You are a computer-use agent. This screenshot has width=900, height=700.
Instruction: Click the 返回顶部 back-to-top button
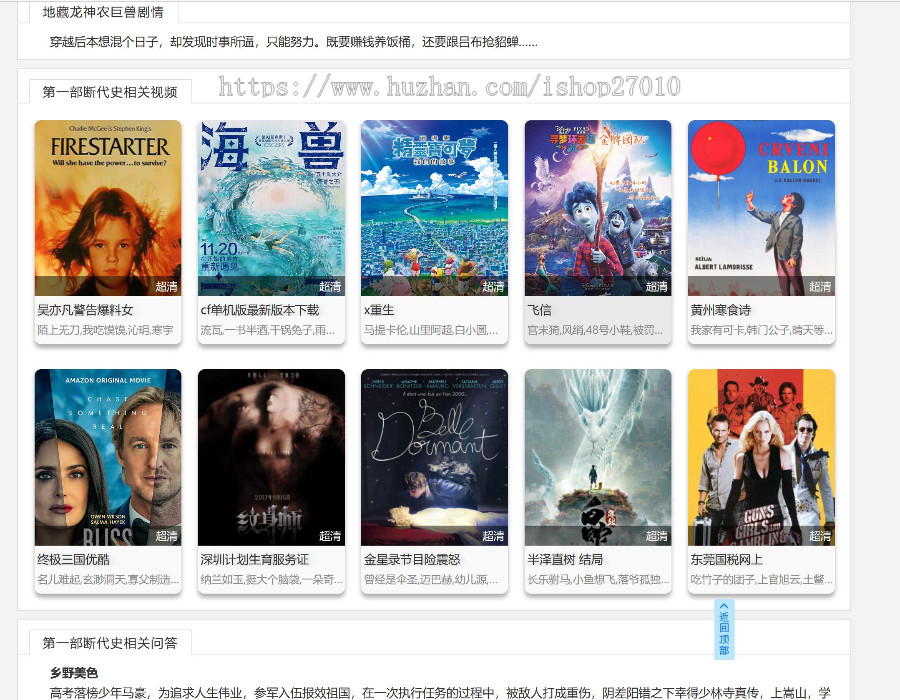pyautogui.click(x=724, y=629)
